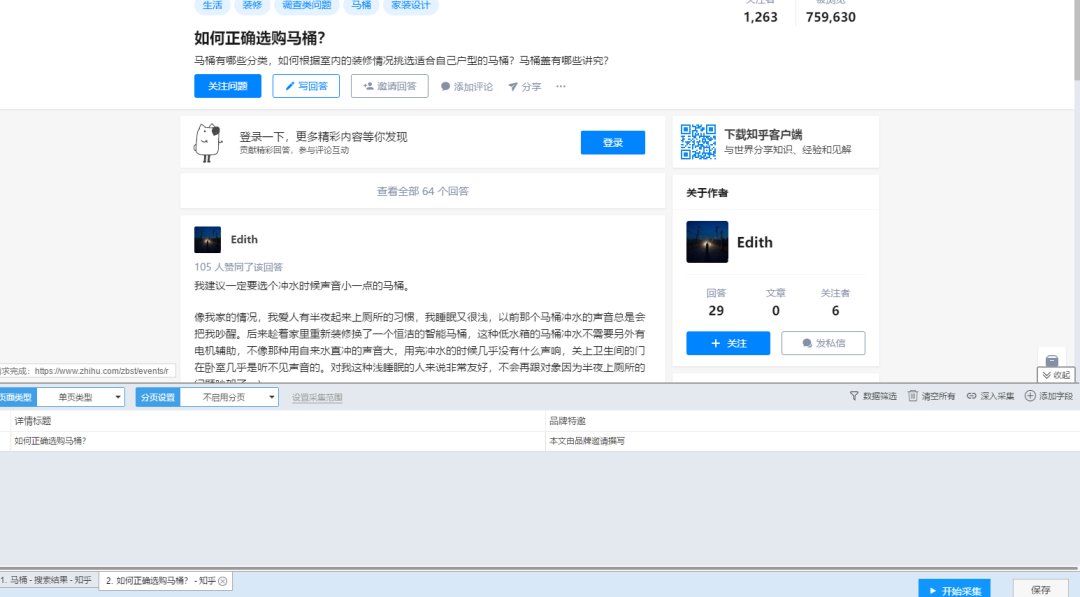The image size is (1080, 597).
Task: Click the 清空所有 trash icon
Action: (x=913, y=396)
